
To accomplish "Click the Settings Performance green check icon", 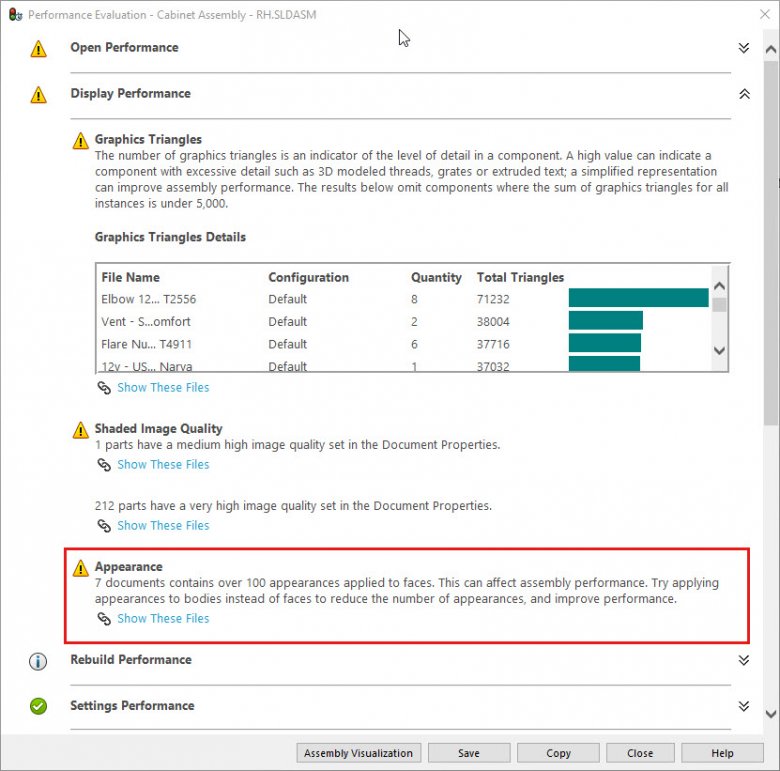I will (x=38, y=706).
